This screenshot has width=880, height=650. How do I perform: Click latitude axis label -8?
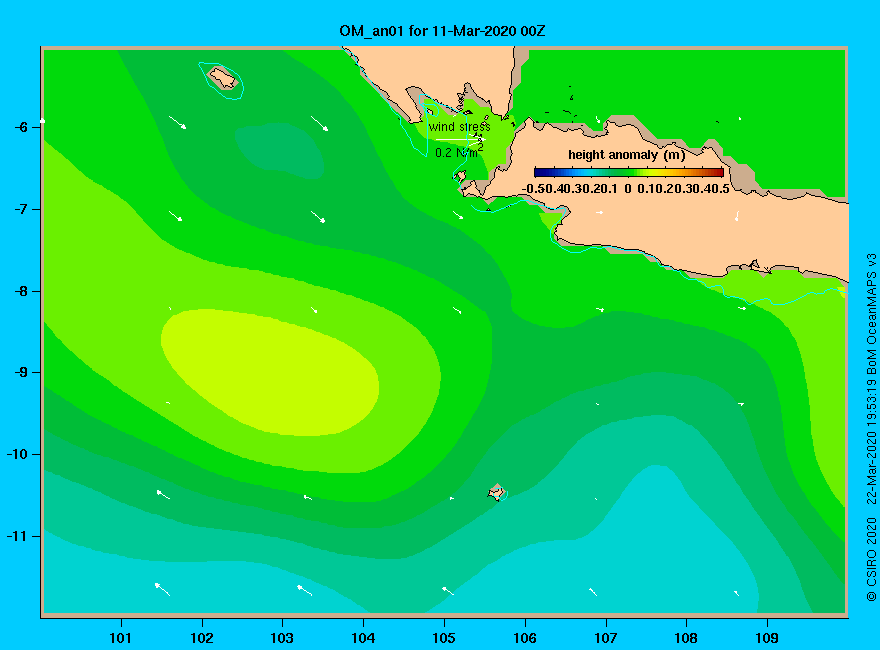click(x=21, y=291)
